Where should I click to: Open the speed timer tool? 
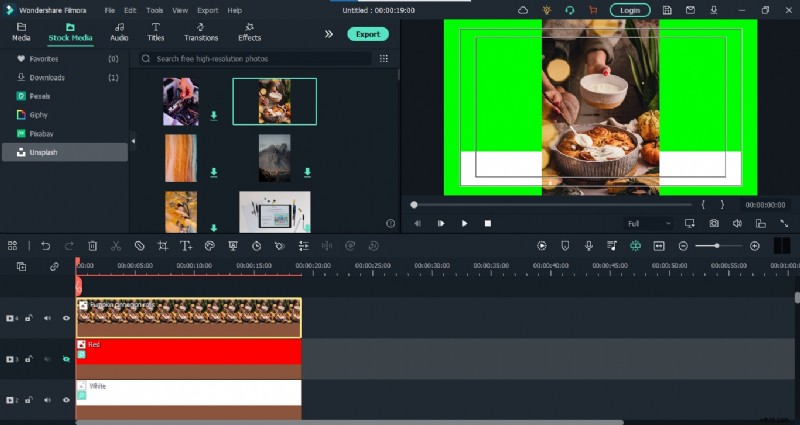tap(256, 246)
